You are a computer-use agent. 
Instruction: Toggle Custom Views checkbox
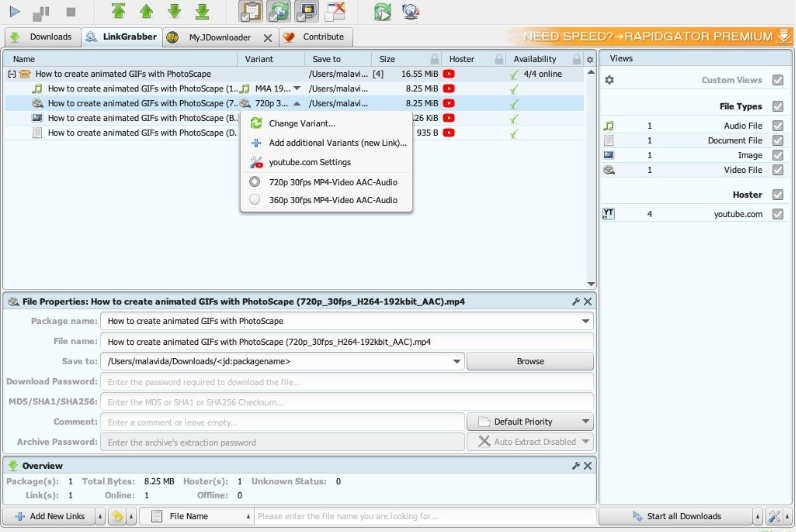(x=777, y=80)
